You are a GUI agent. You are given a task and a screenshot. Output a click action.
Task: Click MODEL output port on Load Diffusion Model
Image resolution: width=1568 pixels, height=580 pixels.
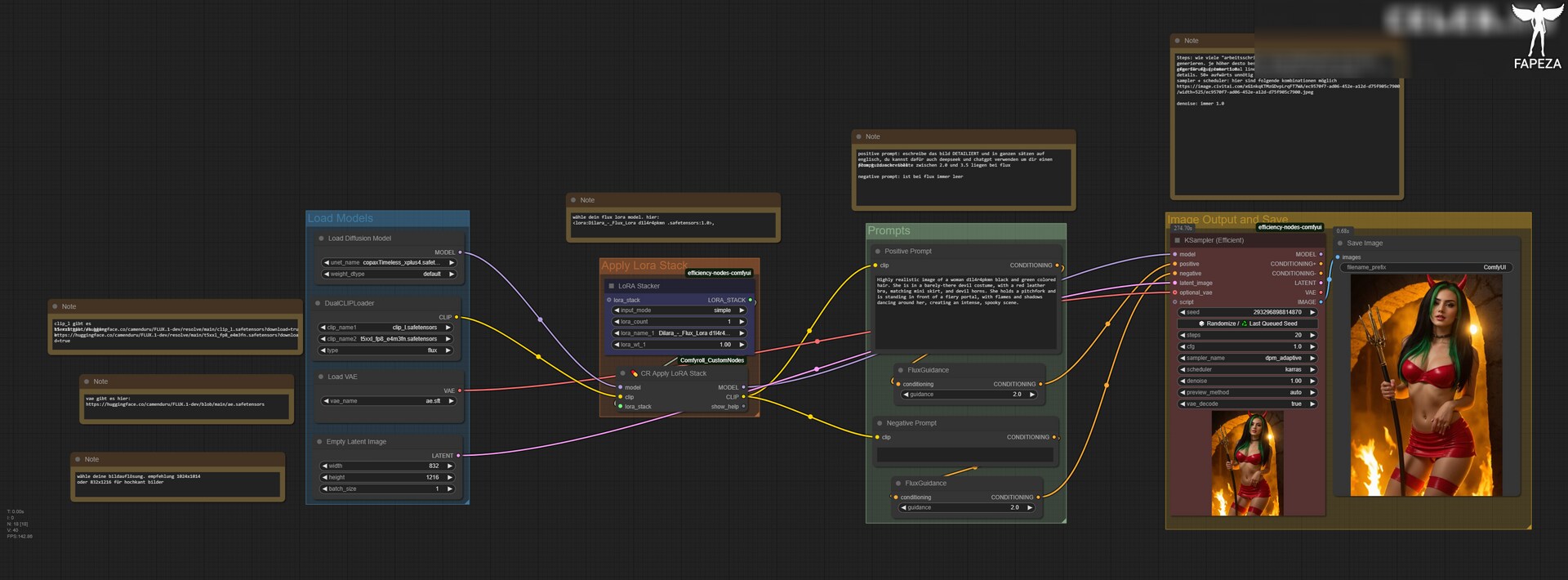click(460, 252)
